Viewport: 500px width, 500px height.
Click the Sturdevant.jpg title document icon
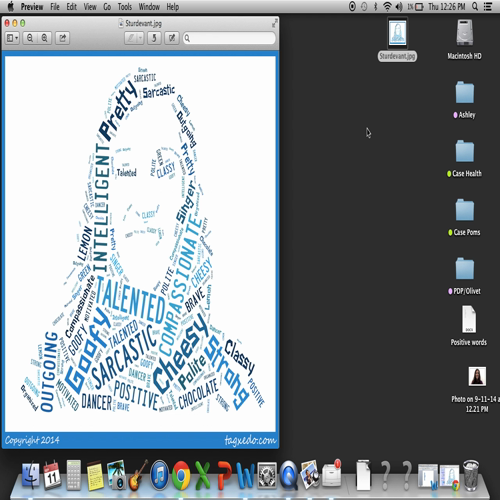pyautogui.click(x=121, y=23)
